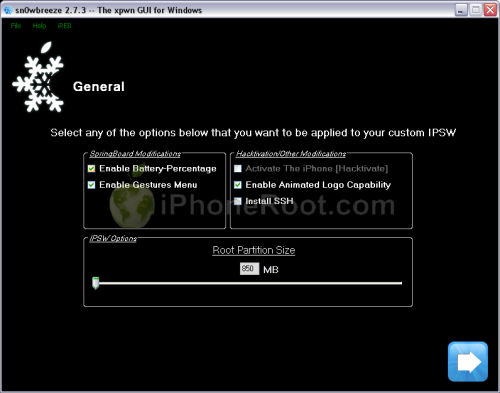Screen dimensions: 500x393
Task: Click the Hacktivation/Other Modifications group label
Action: (x=291, y=154)
